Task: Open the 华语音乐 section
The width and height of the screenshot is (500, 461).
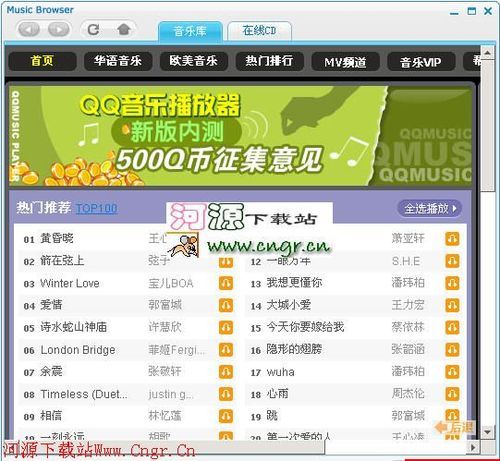Action: (x=118, y=61)
